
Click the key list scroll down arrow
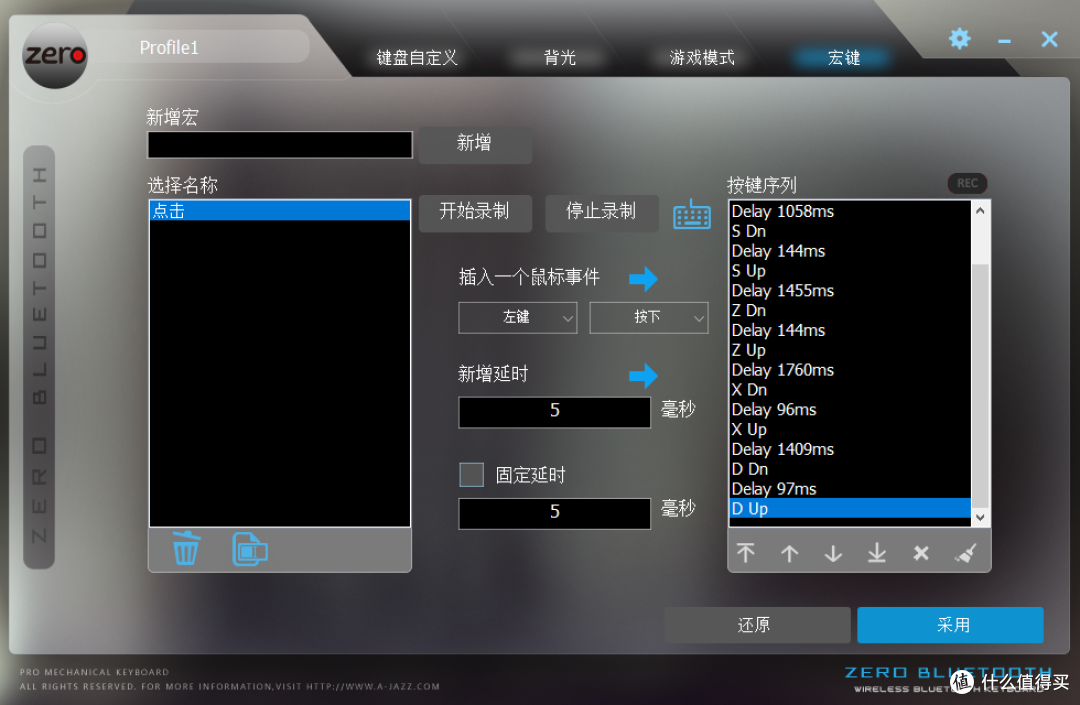pyautogui.click(x=980, y=518)
